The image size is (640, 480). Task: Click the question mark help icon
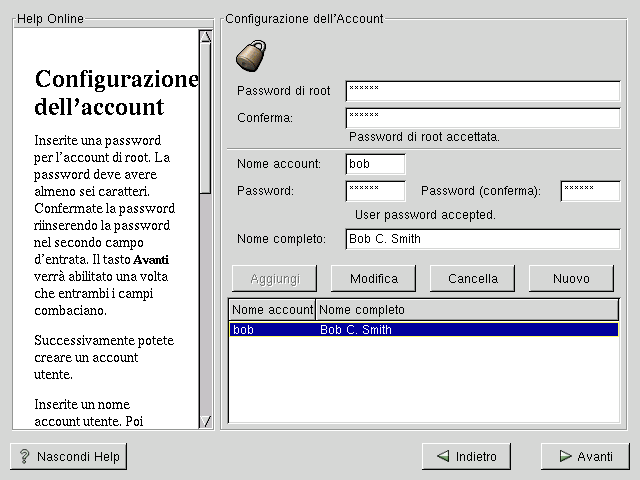pyautogui.click(x=24, y=457)
